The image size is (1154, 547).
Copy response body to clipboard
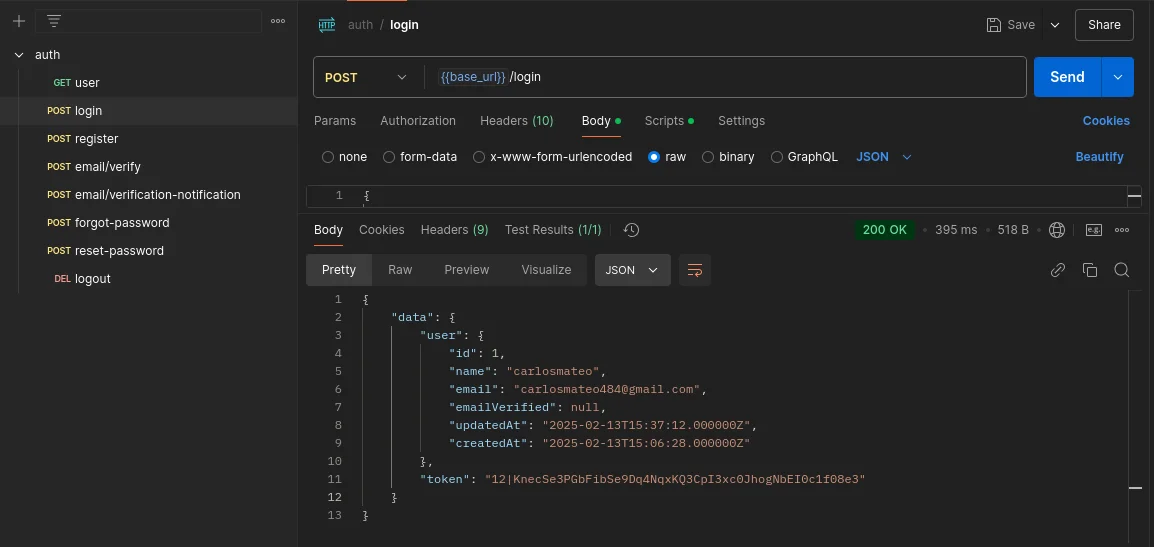[1090, 270]
